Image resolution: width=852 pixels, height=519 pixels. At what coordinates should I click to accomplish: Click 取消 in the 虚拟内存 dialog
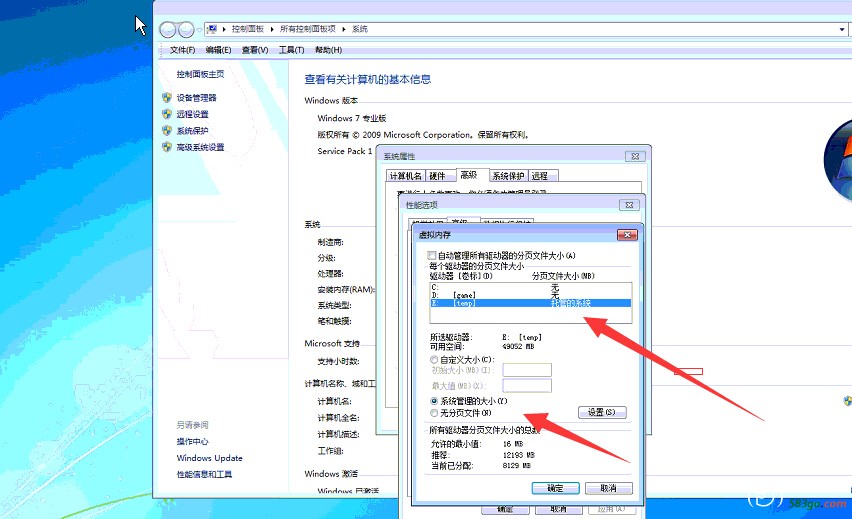(x=609, y=488)
